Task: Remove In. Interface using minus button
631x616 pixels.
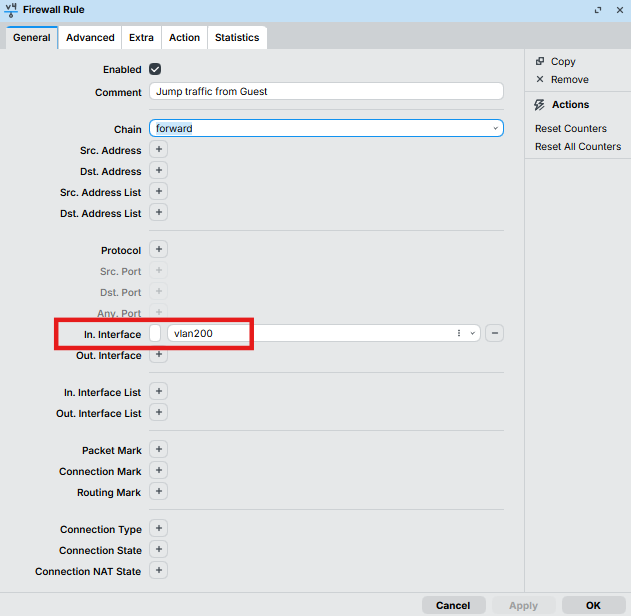Action: [495, 333]
